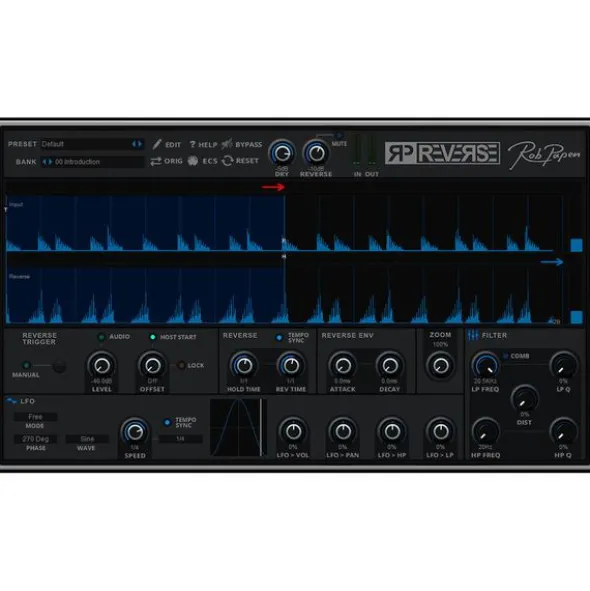Viewport: 590px width, 591px height.
Task: Click the Orig swap arrows icon
Action: pyautogui.click(x=156, y=161)
